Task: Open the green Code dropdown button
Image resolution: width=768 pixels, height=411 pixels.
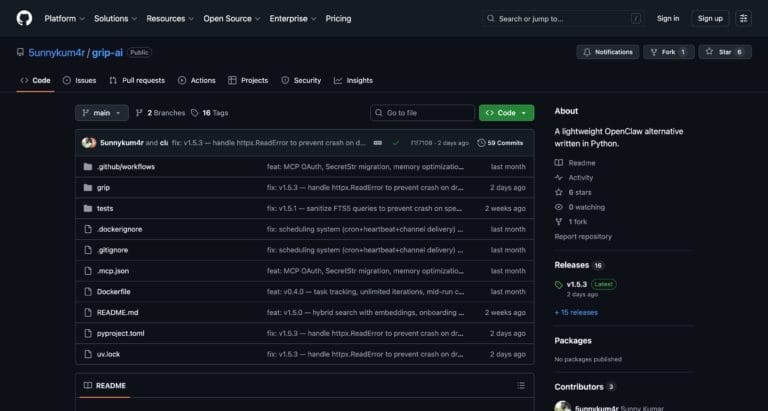Action: point(506,113)
